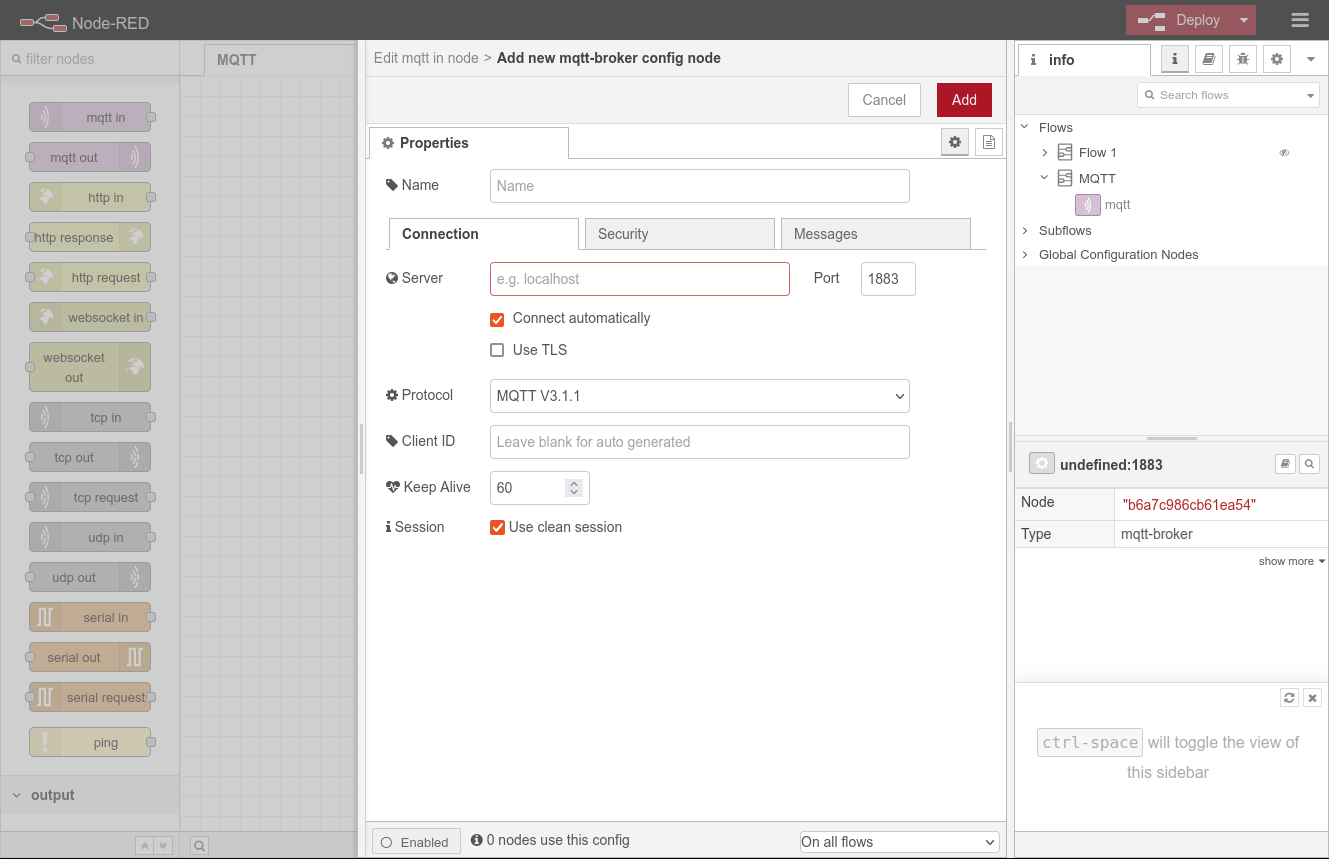Select the websocket in palette node
Image resolution: width=1329 pixels, height=859 pixels.
tap(90, 317)
